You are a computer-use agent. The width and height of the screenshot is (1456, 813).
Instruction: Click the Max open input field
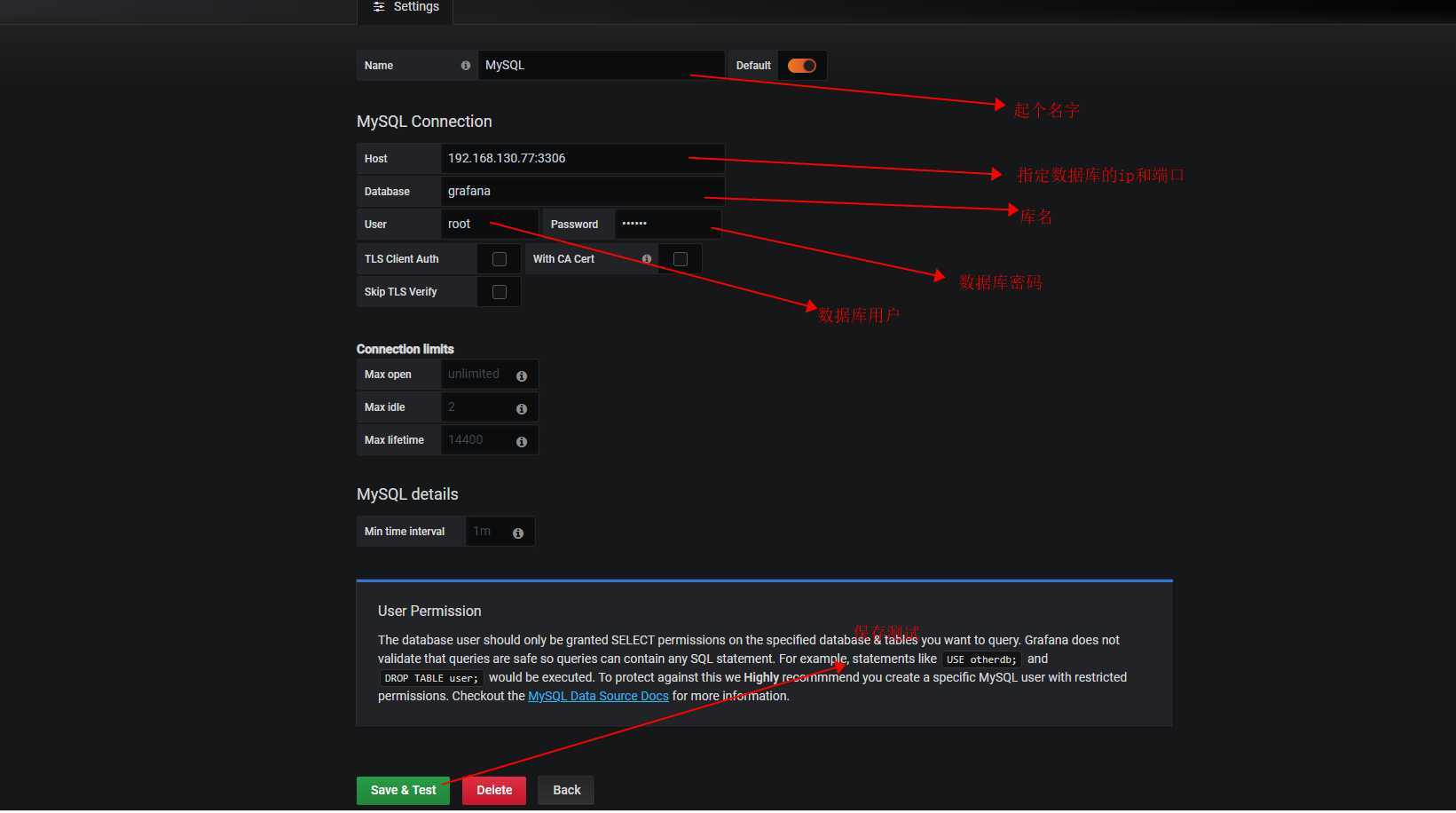pyautogui.click(x=490, y=375)
